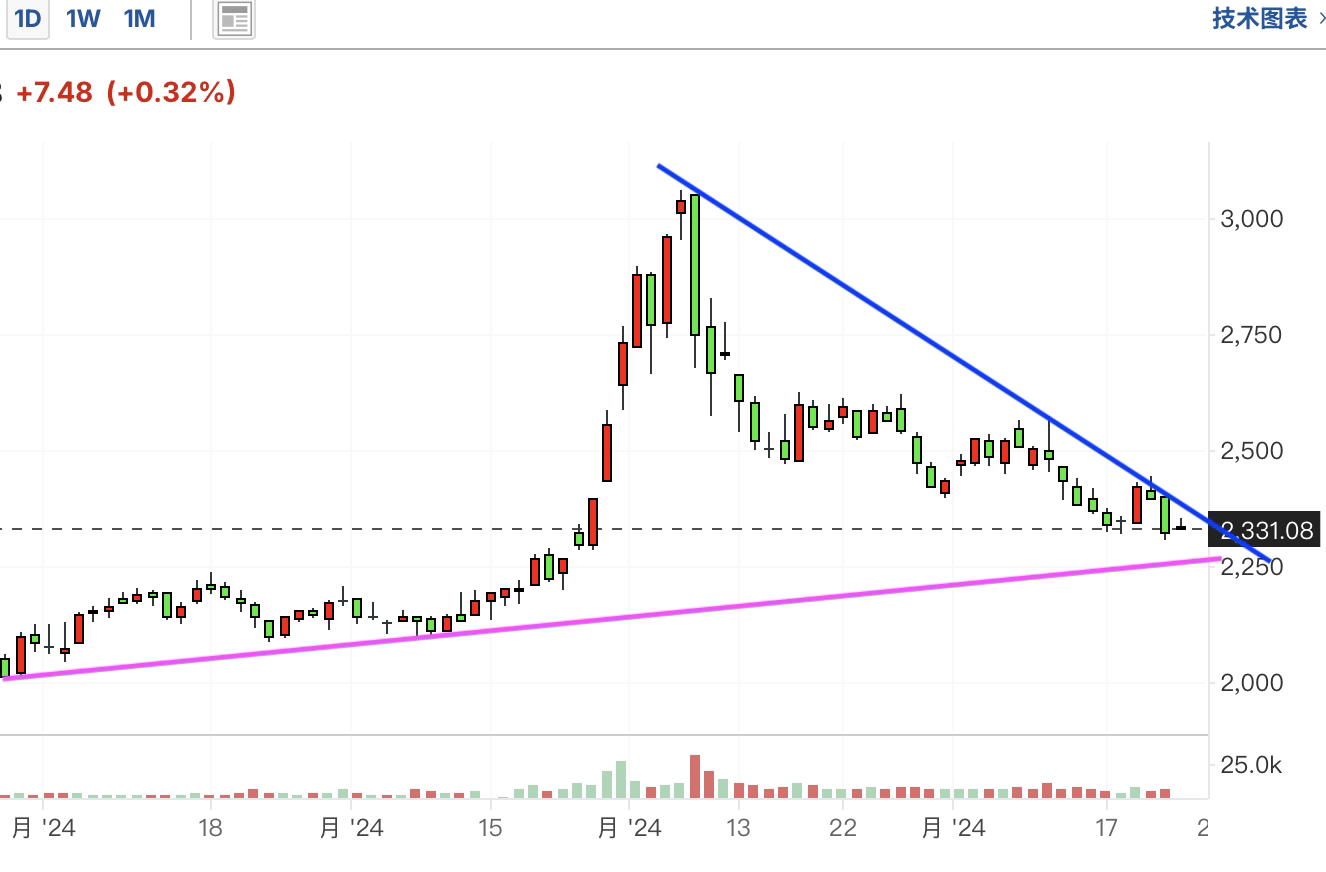Click the current price label 2,331.08

1265,530
